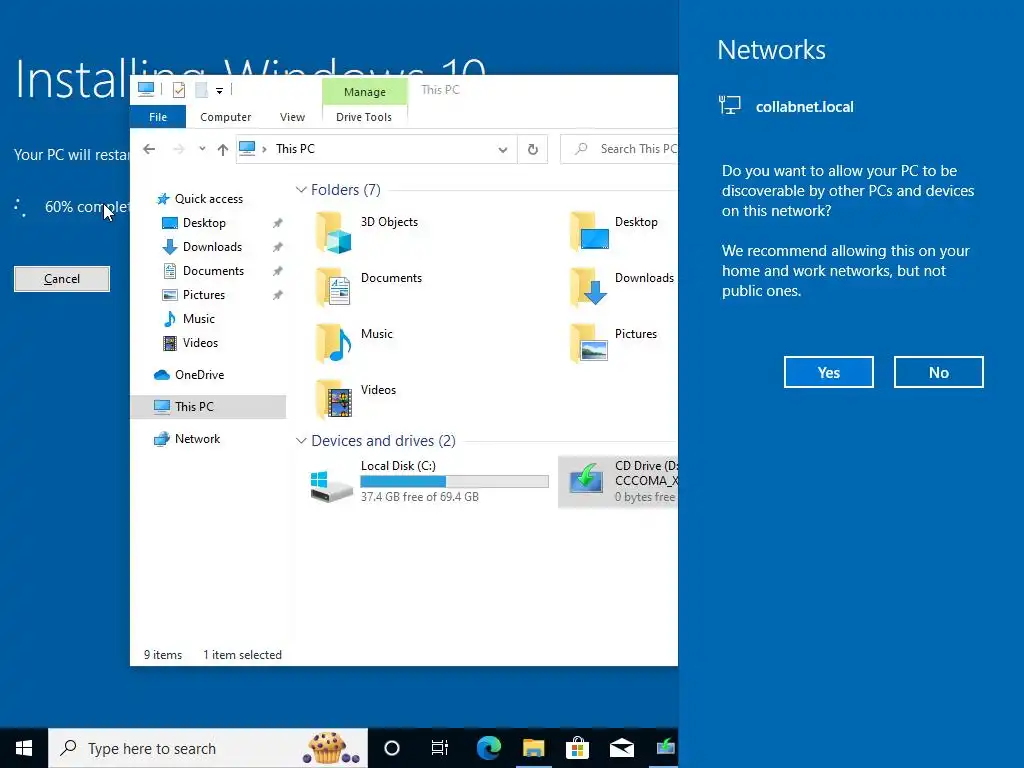
Task: Click the collabnet.local network entry
Action: (x=786, y=106)
